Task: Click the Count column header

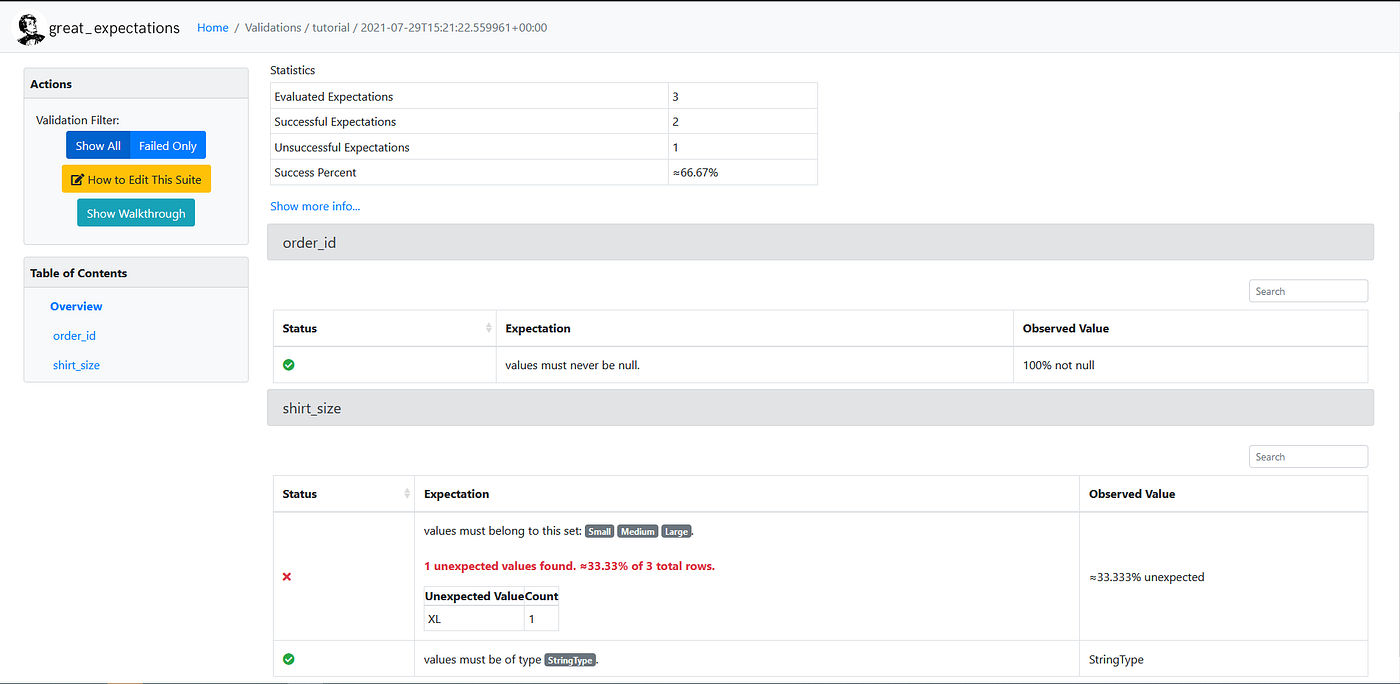Action: (541, 596)
